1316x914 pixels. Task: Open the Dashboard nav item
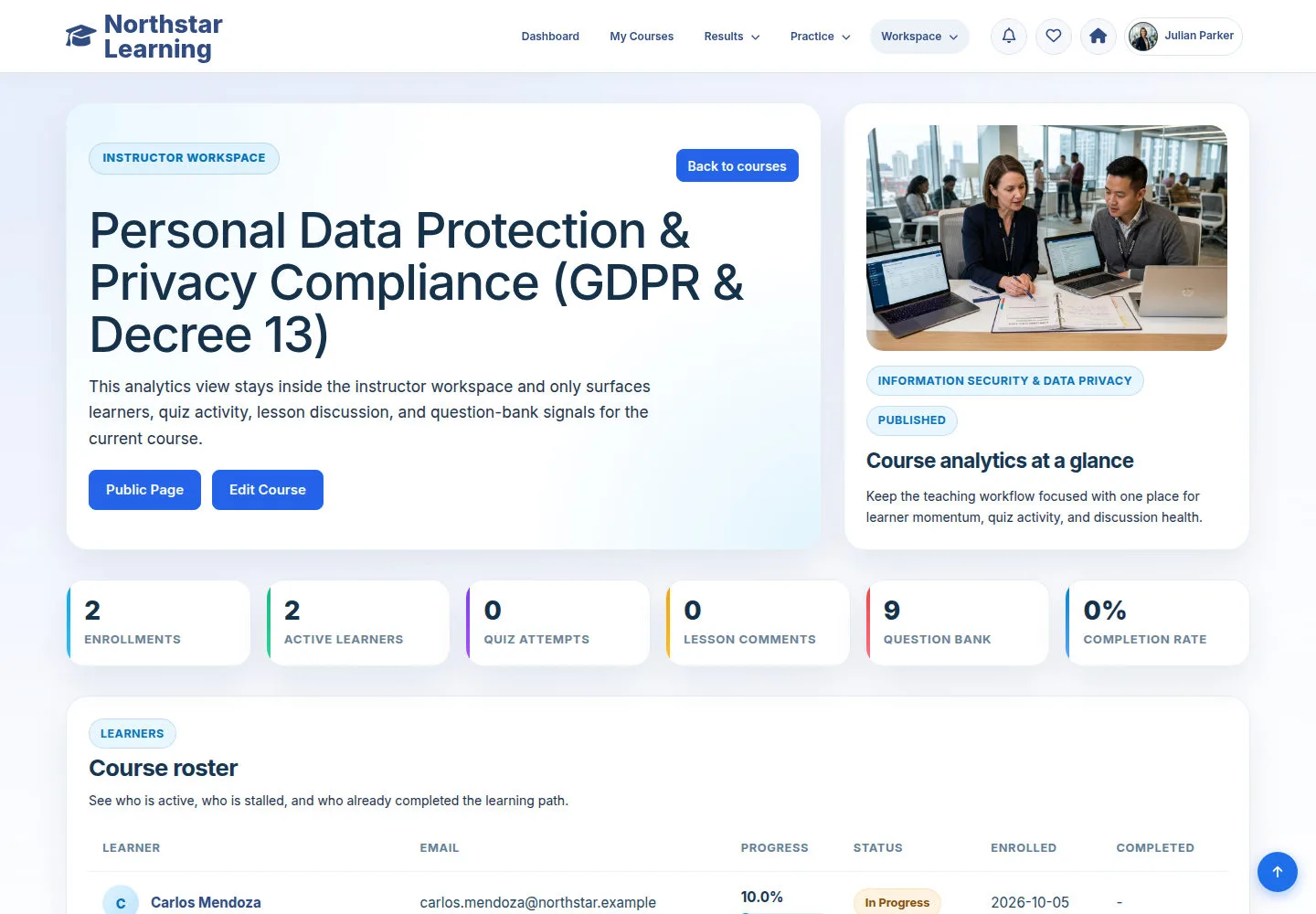[x=550, y=37]
